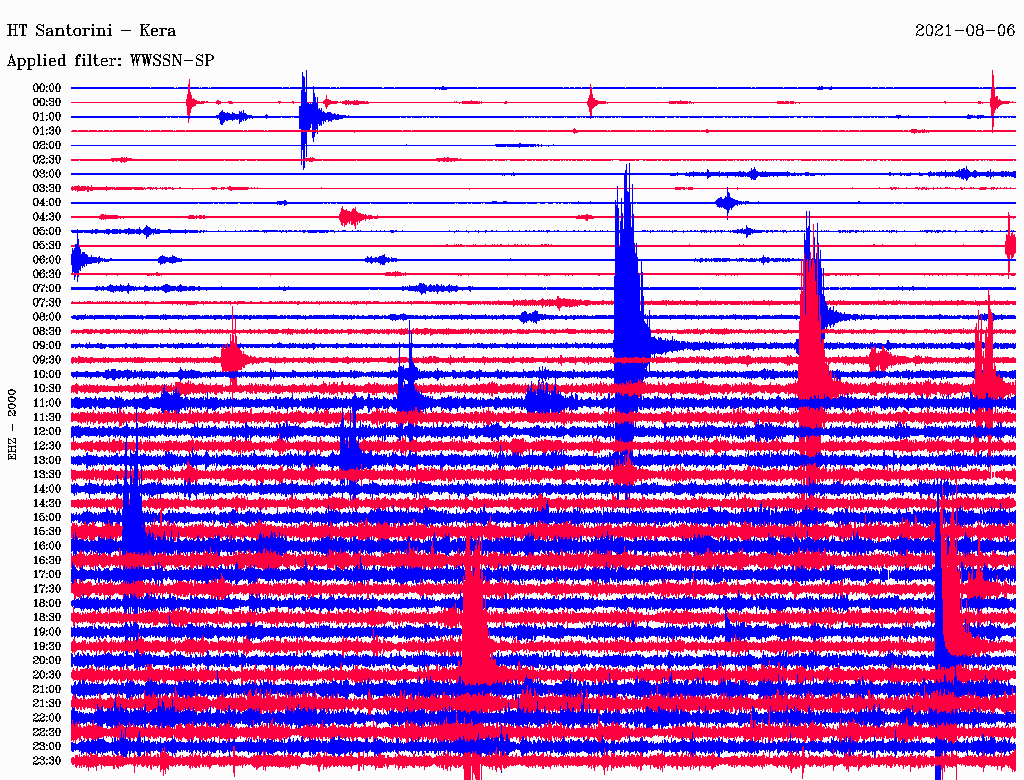Select the 19:30 time label
The image size is (1024, 780).
pos(47,646)
